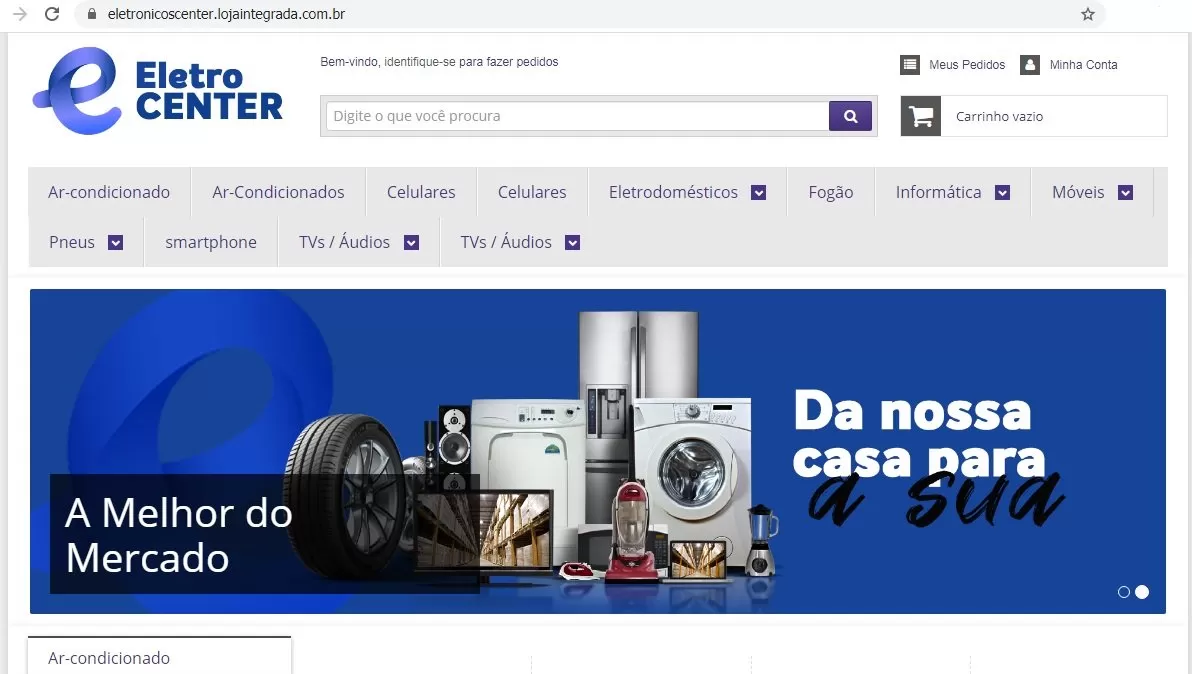The width and height of the screenshot is (1192, 674).
Task: Focus the 'Digite o que você procura' search field
Action: click(578, 116)
